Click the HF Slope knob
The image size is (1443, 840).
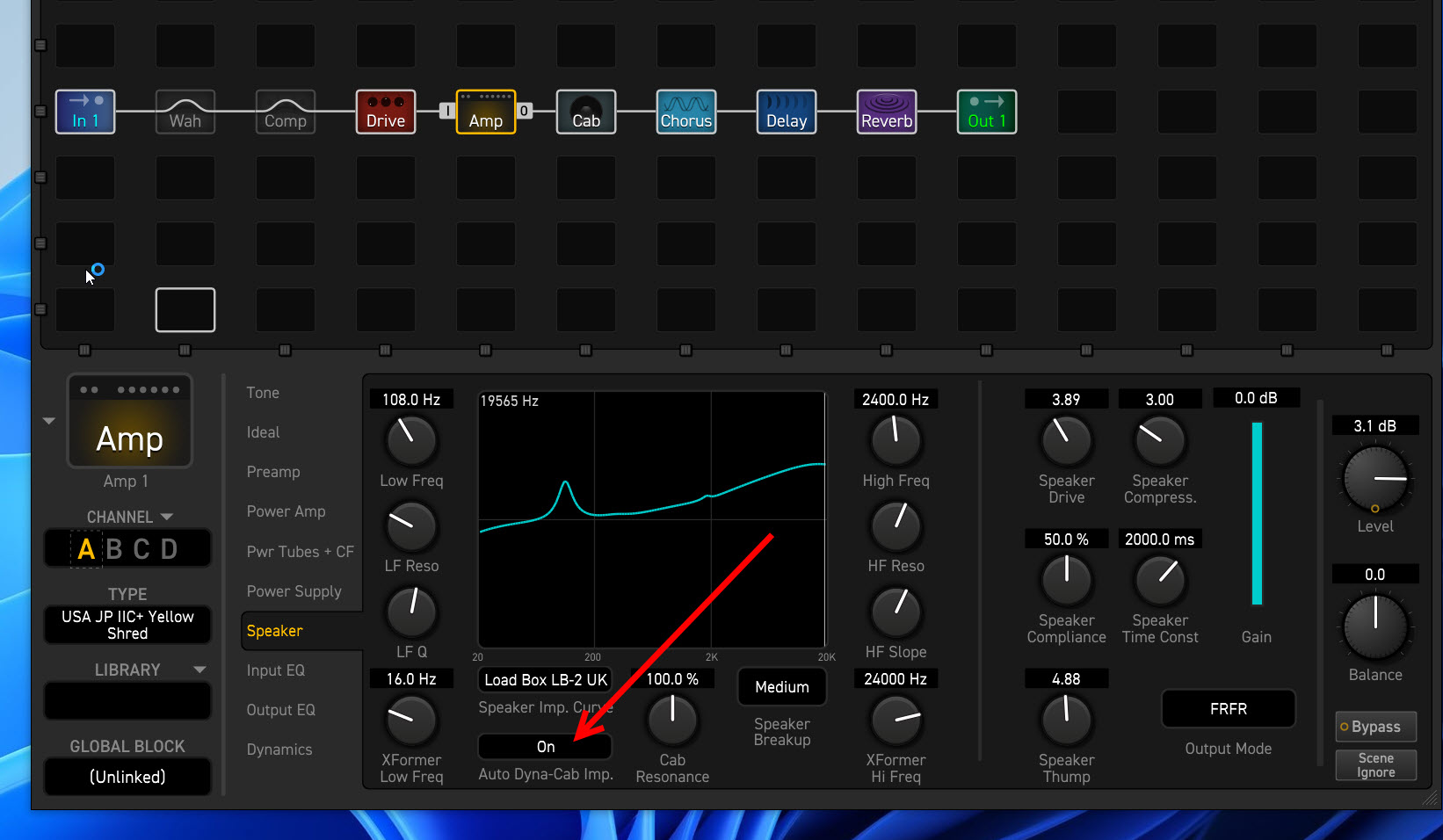896,612
